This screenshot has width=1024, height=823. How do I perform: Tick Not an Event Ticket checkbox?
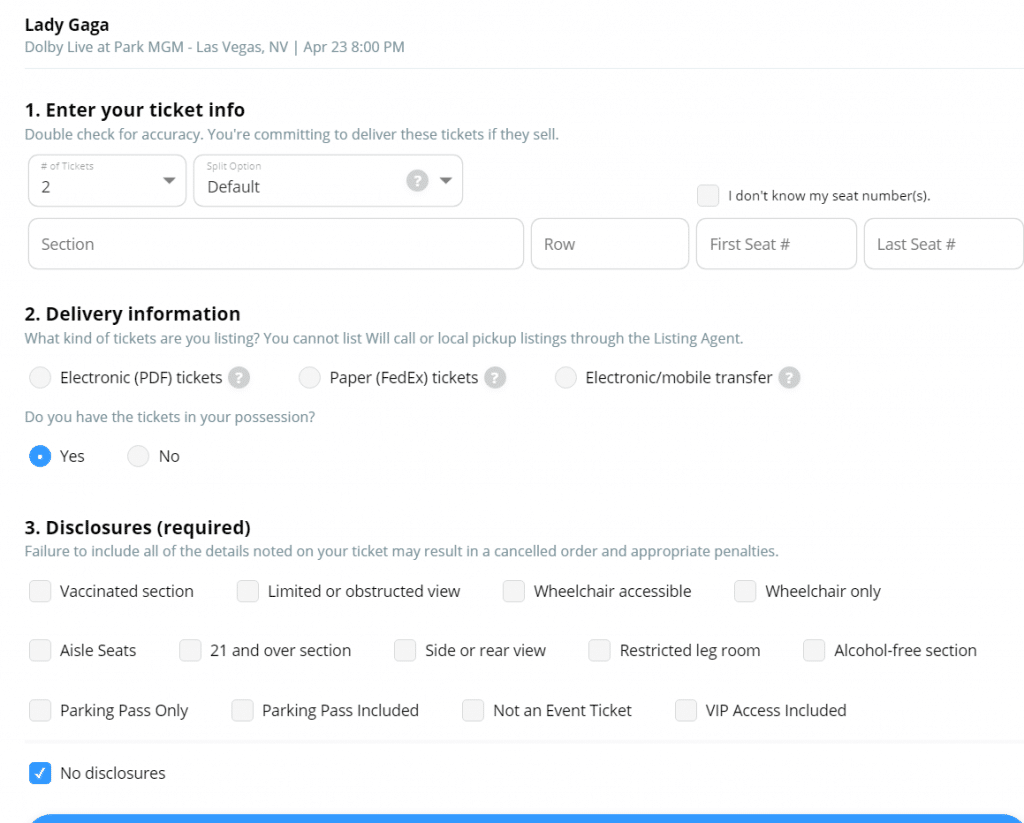coord(473,710)
